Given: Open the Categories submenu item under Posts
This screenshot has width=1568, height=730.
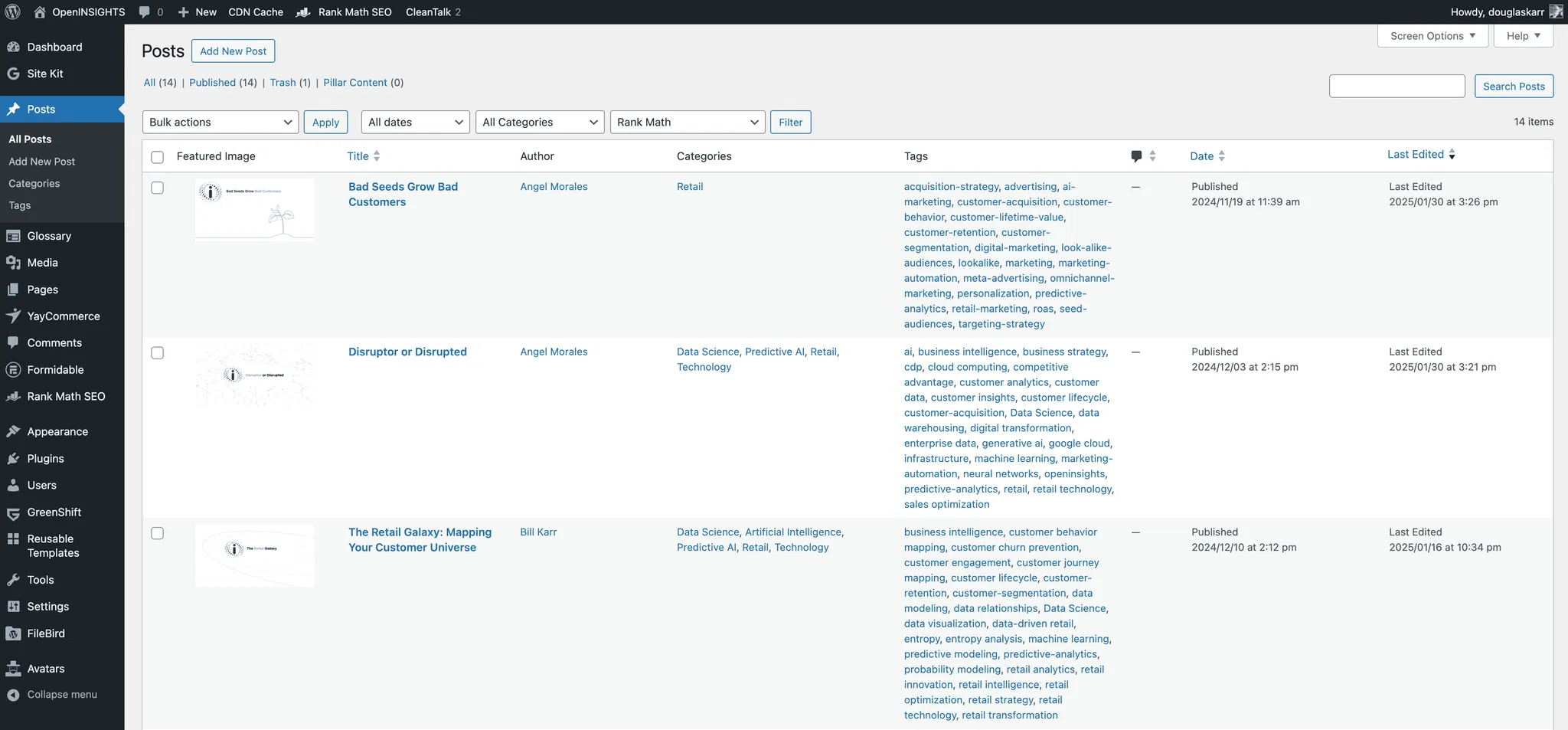Looking at the screenshot, I should point(34,184).
